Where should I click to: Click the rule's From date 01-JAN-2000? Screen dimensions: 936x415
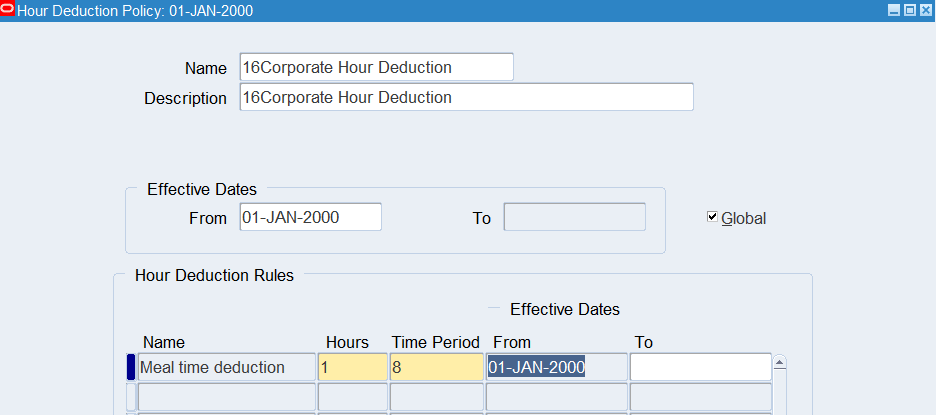pyautogui.click(x=556, y=367)
